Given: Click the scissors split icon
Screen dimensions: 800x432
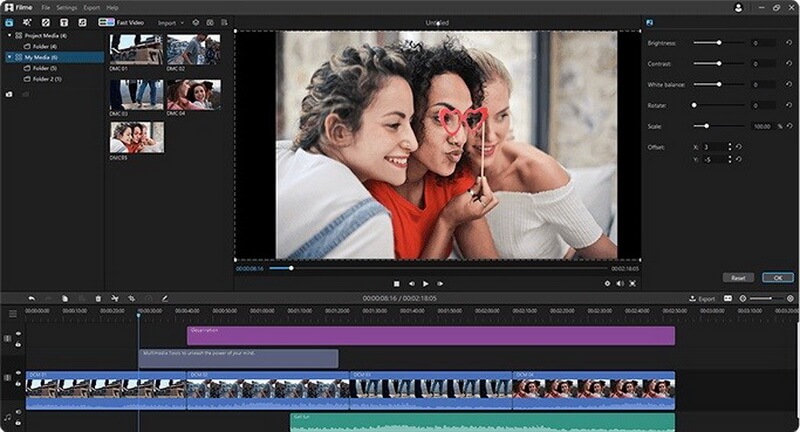Looking at the screenshot, I should point(115,298).
